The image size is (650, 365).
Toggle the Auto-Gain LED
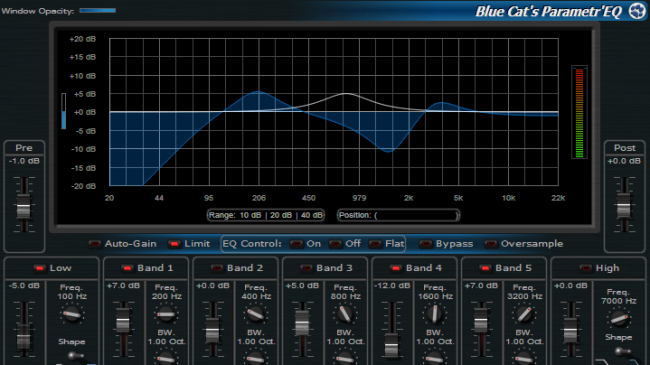point(95,244)
